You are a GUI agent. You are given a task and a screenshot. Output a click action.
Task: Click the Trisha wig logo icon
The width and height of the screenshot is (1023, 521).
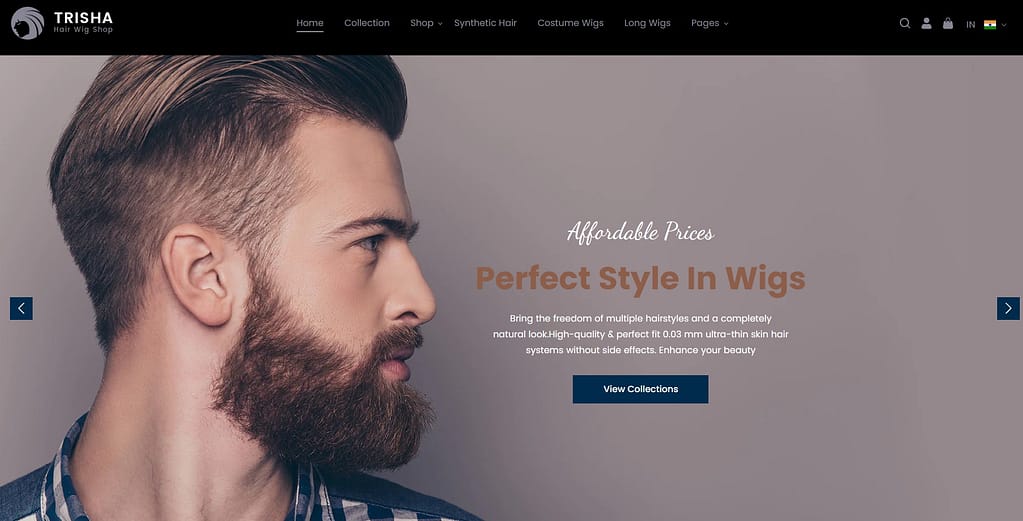point(27,23)
